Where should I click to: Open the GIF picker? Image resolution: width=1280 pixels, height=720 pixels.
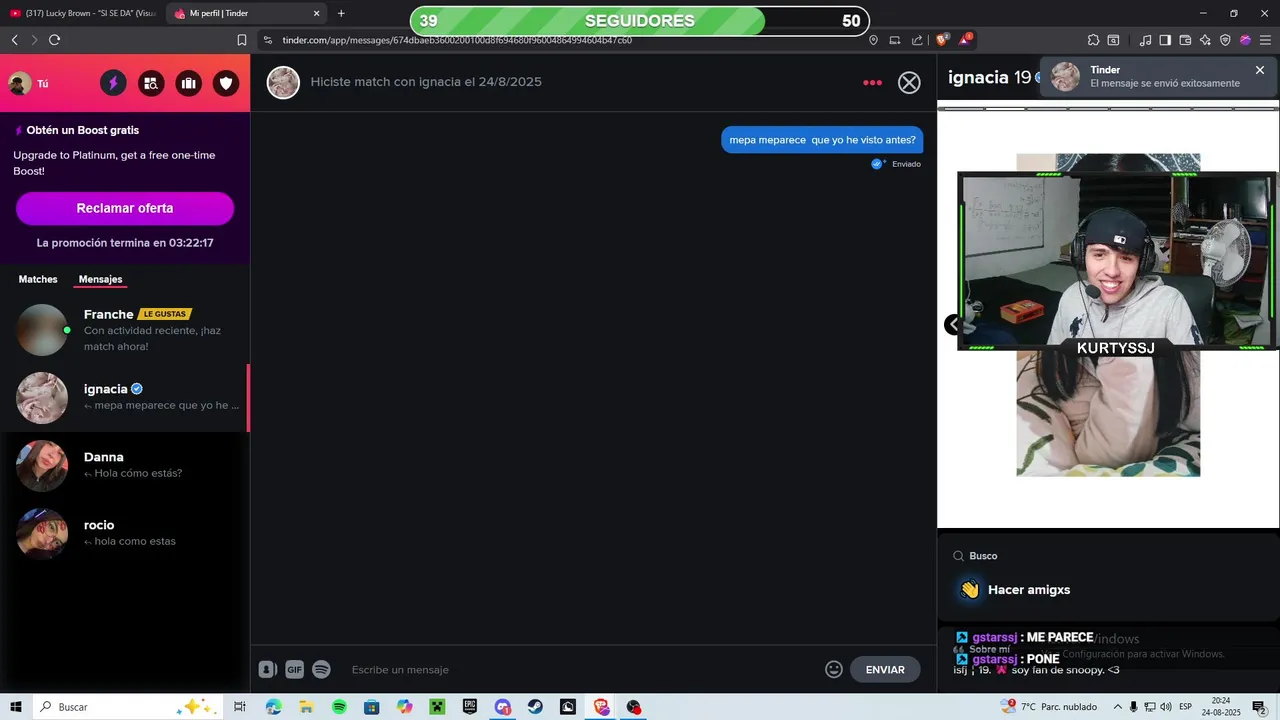point(294,670)
